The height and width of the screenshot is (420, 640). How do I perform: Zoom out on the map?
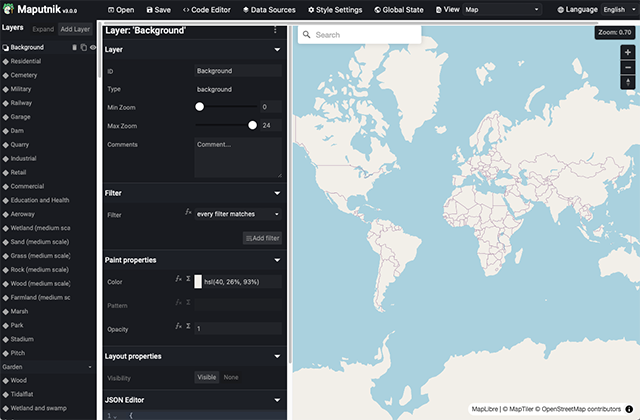point(628,67)
